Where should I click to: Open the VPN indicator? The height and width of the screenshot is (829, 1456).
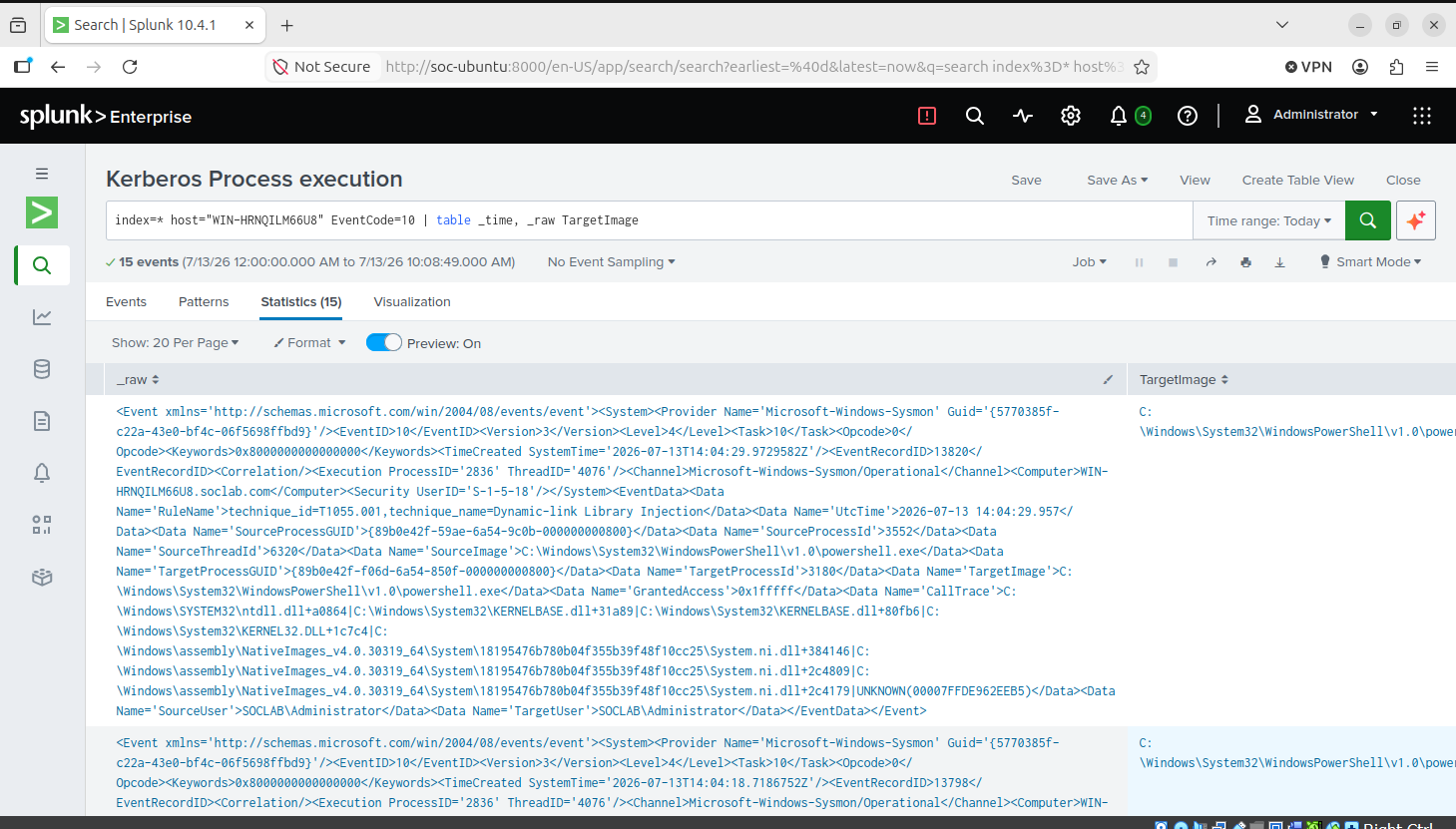click(x=1308, y=67)
